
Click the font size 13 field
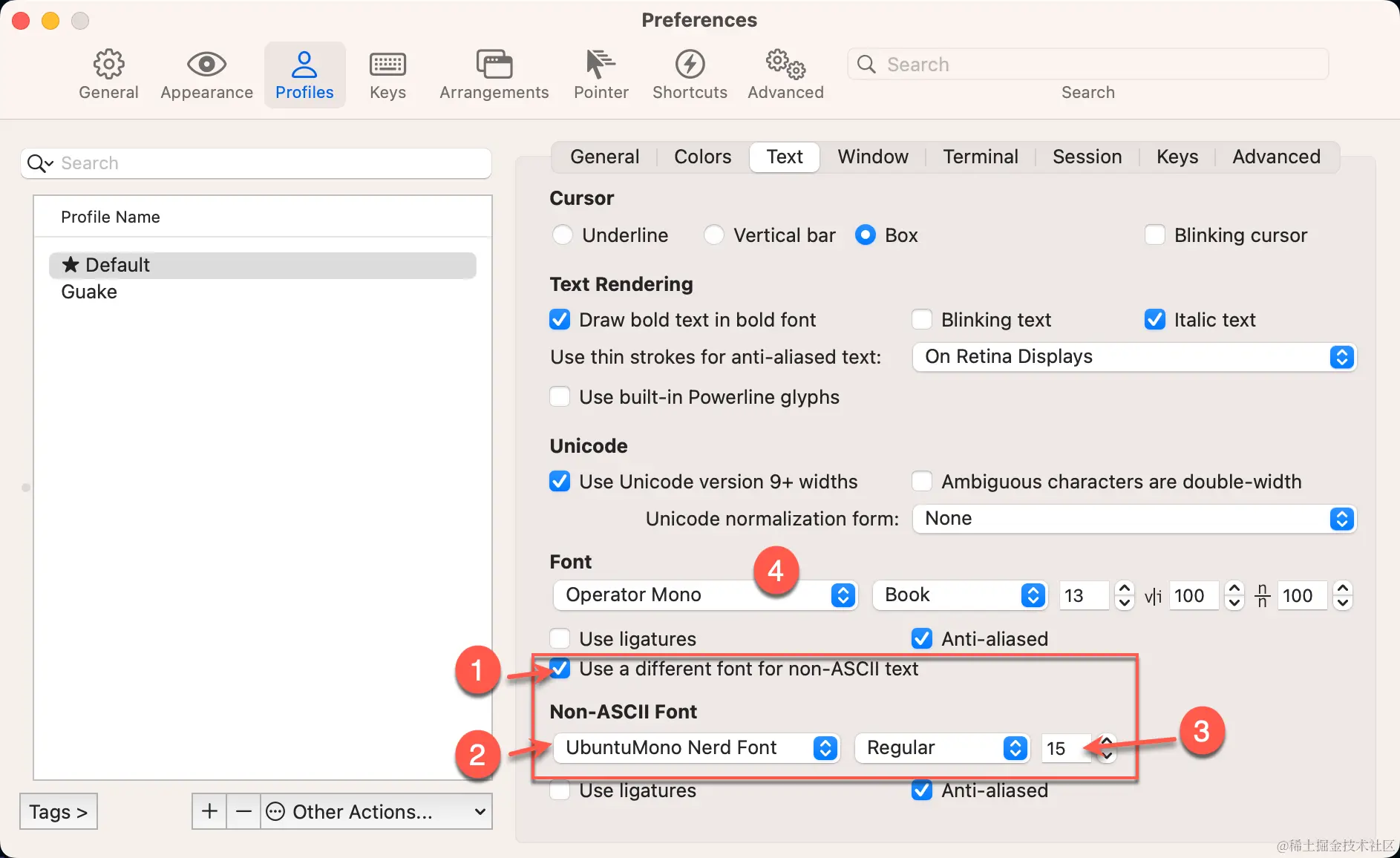pyautogui.click(x=1084, y=595)
